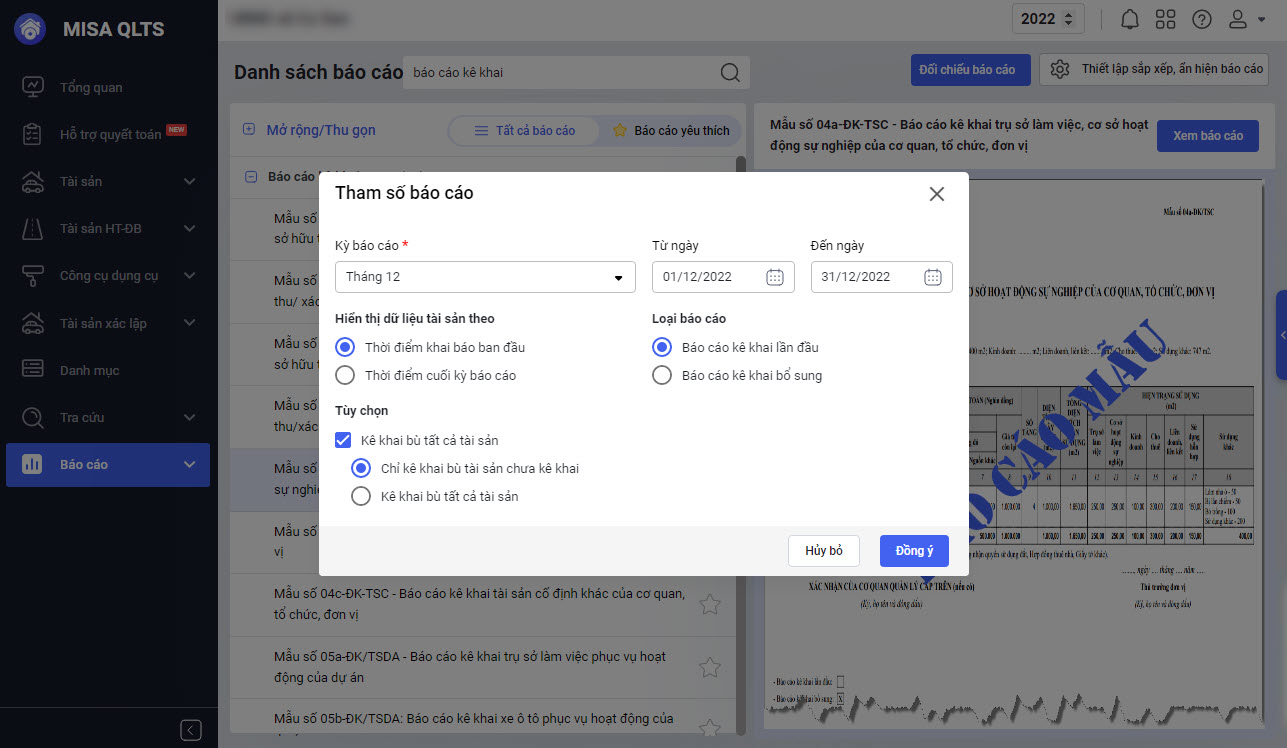Click the Đến ngày date field
The height and width of the screenshot is (748, 1287).
click(881, 277)
